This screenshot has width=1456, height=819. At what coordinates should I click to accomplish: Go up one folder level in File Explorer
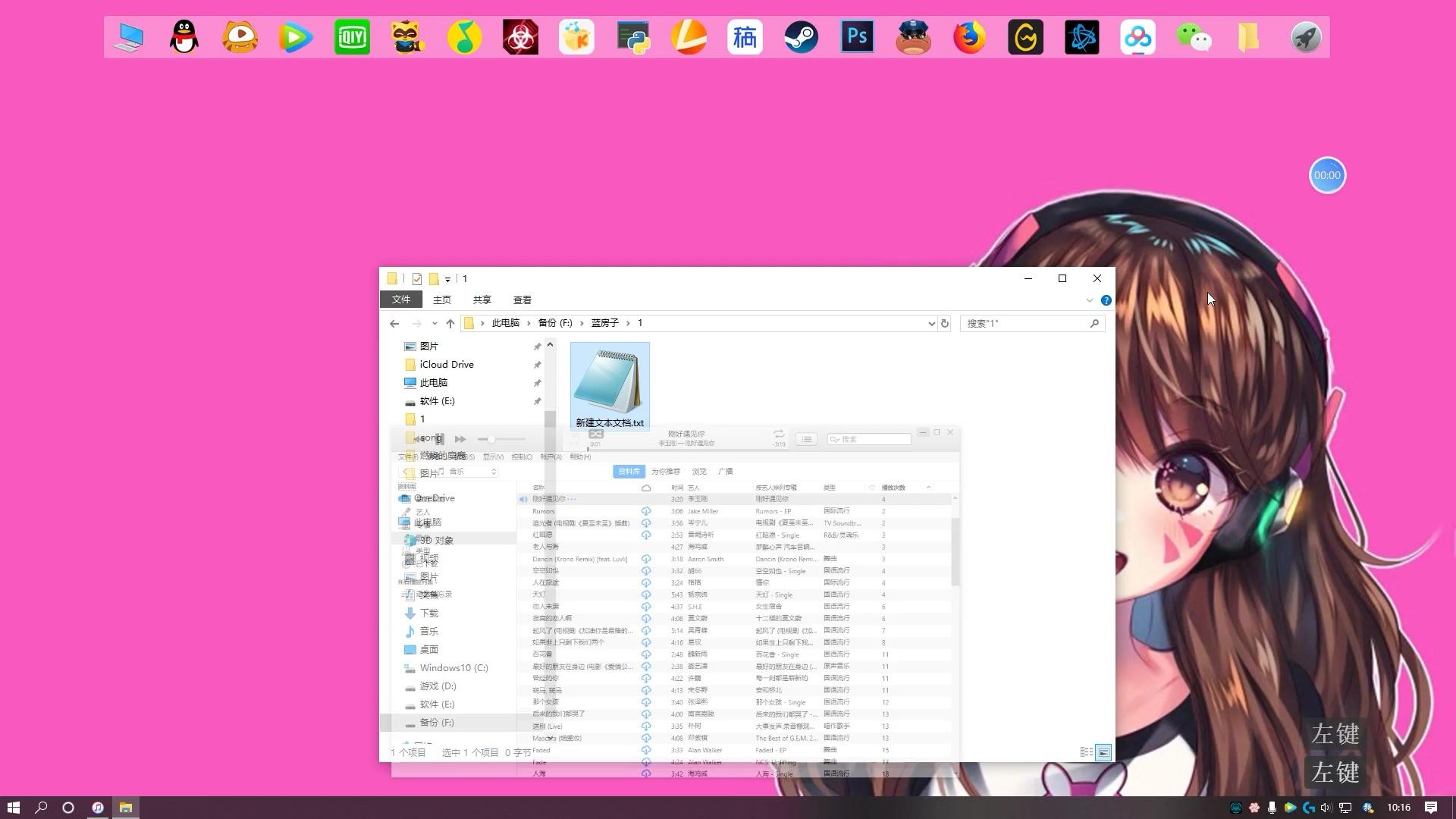pos(450,323)
